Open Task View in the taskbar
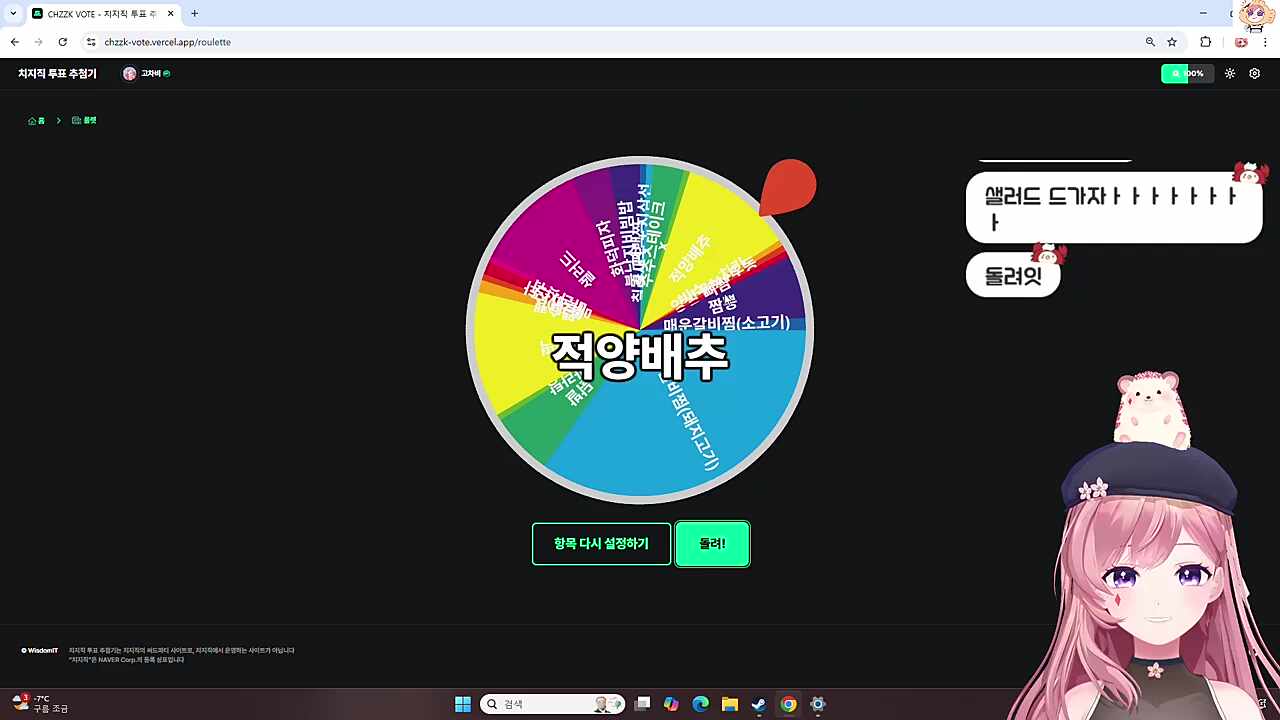This screenshot has height=720, width=1280. coord(643,704)
